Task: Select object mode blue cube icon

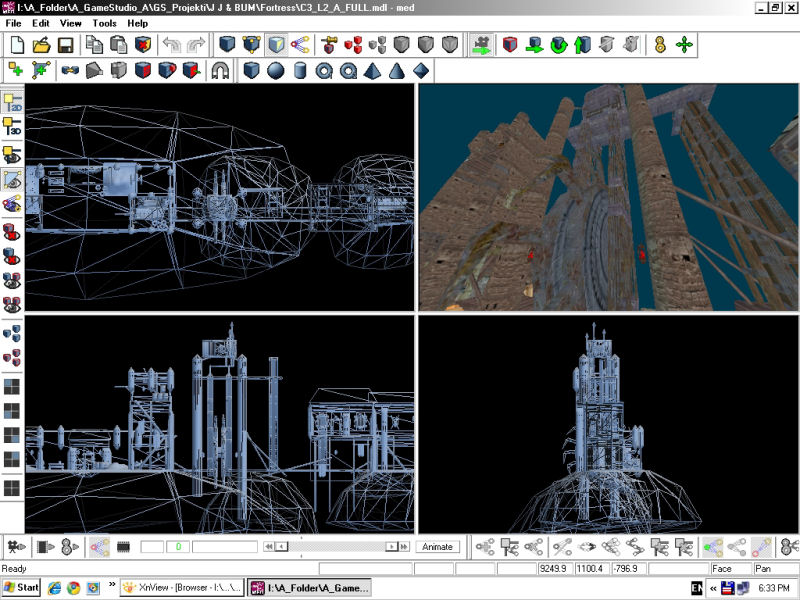Action: coord(227,45)
